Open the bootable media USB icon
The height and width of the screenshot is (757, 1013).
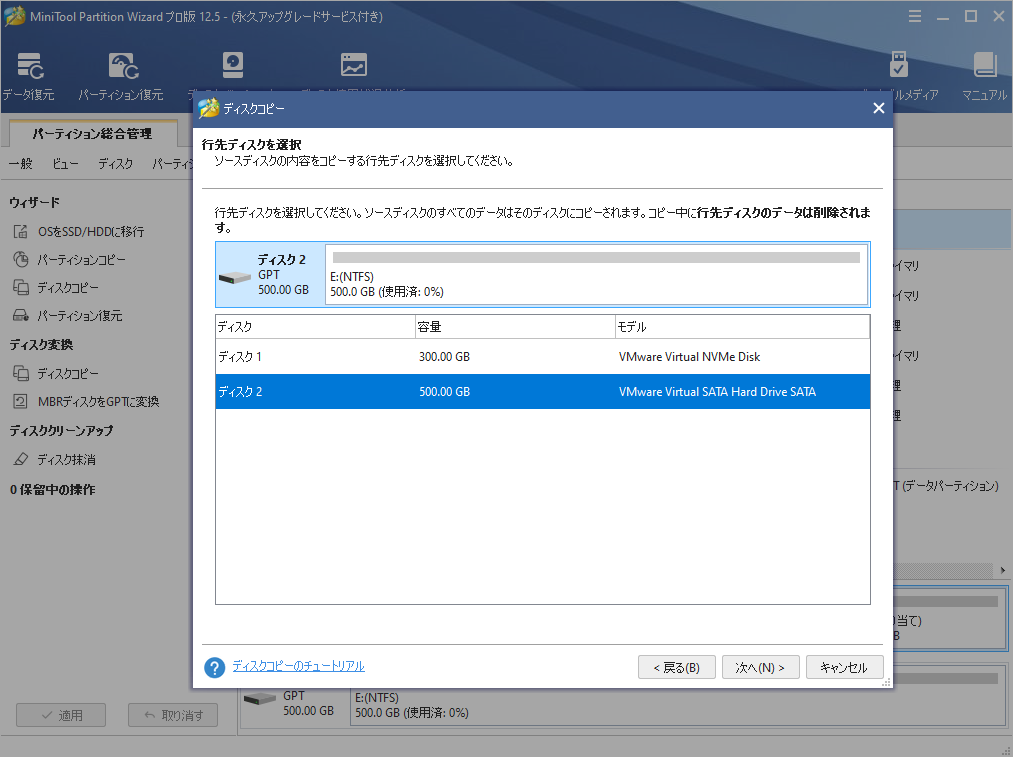point(899,65)
